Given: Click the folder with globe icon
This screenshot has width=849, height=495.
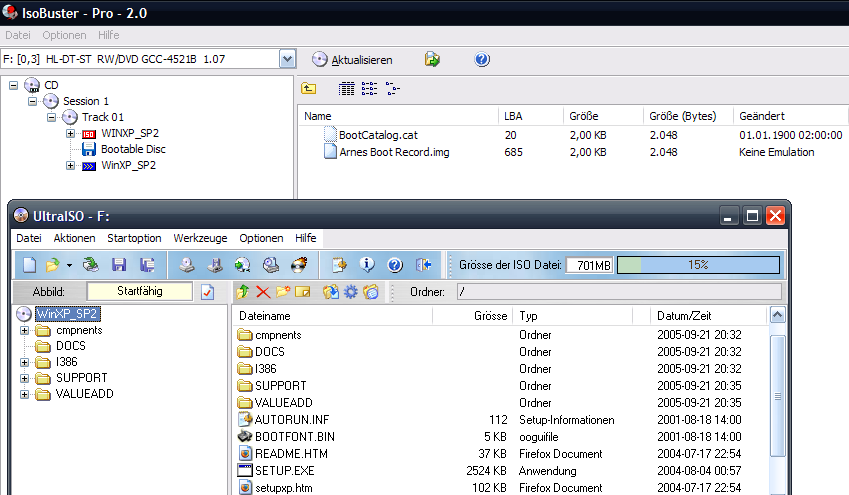Looking at the screenshot, I should pos(371,292).
